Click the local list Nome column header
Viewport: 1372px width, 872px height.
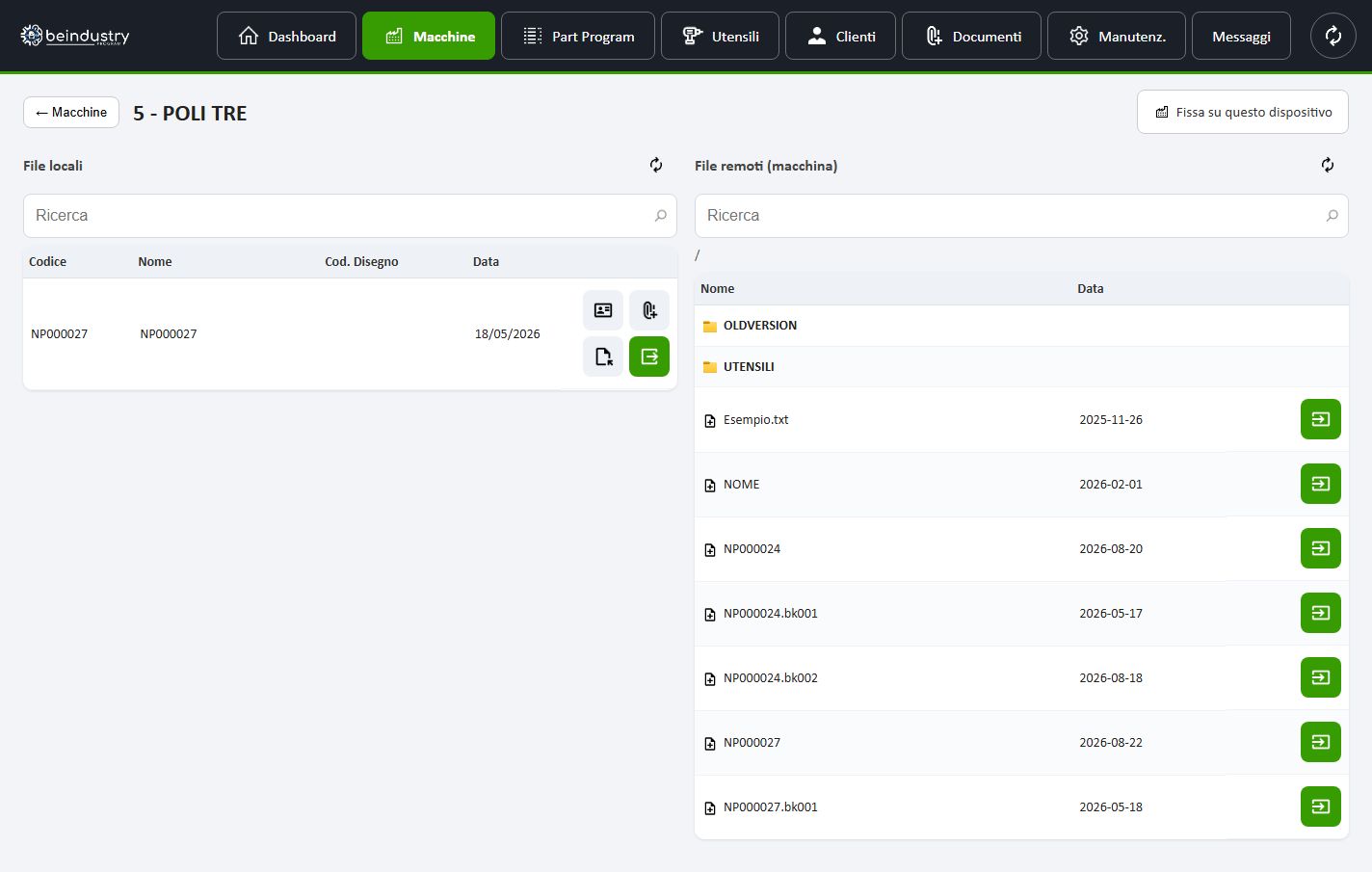click(x=155, y=262)
